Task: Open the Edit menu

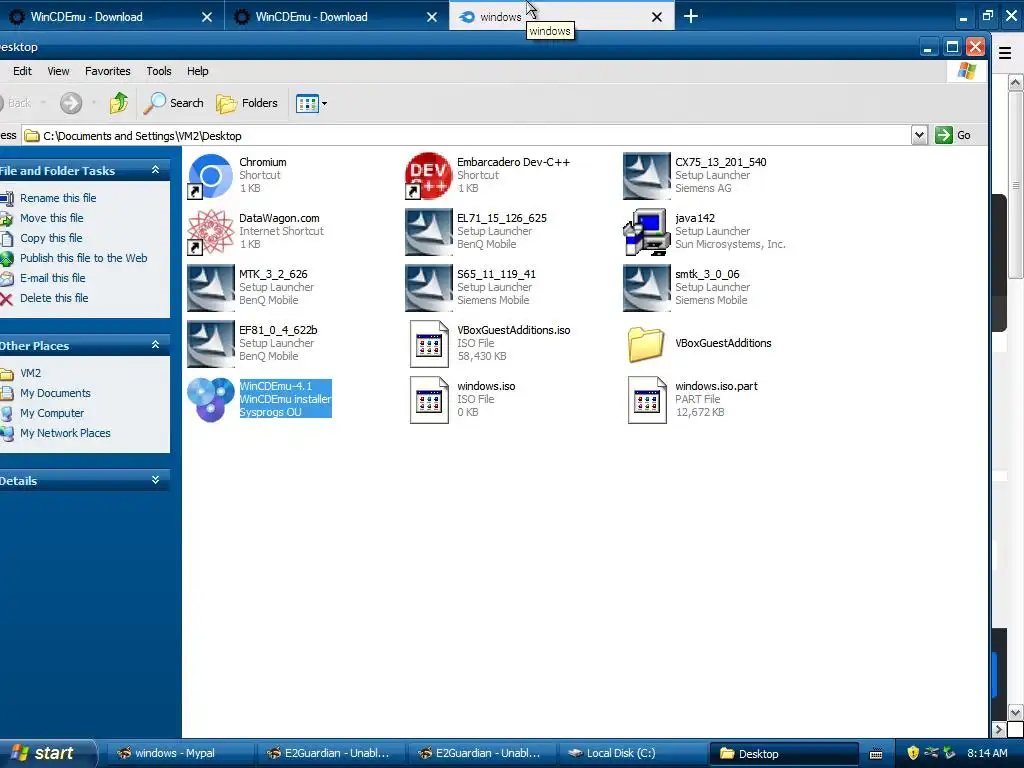Action: pyautogui.click(x=22, y=71)
